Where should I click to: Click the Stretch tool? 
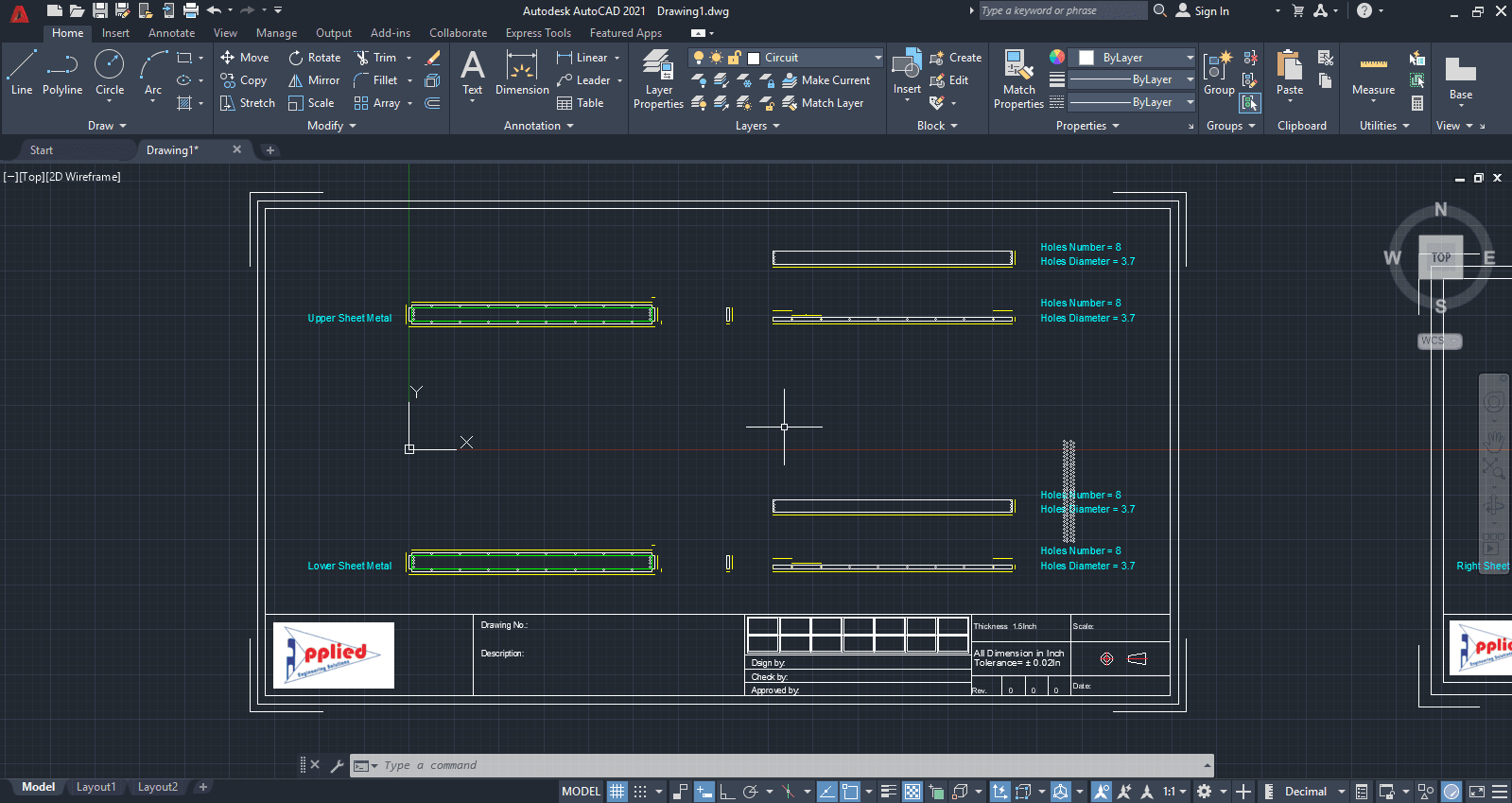pyautogui.click(x=248, y=103)
